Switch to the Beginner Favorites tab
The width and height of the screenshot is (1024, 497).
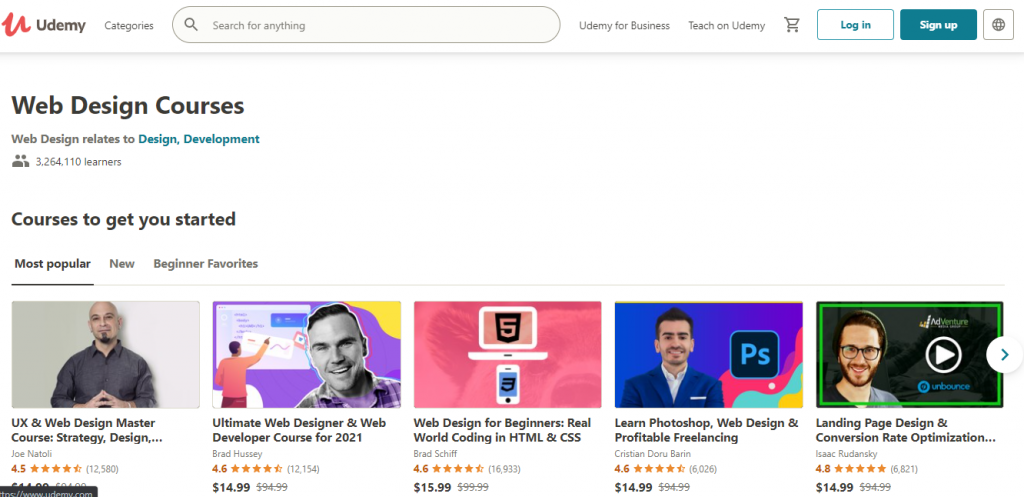coord(206,264)
